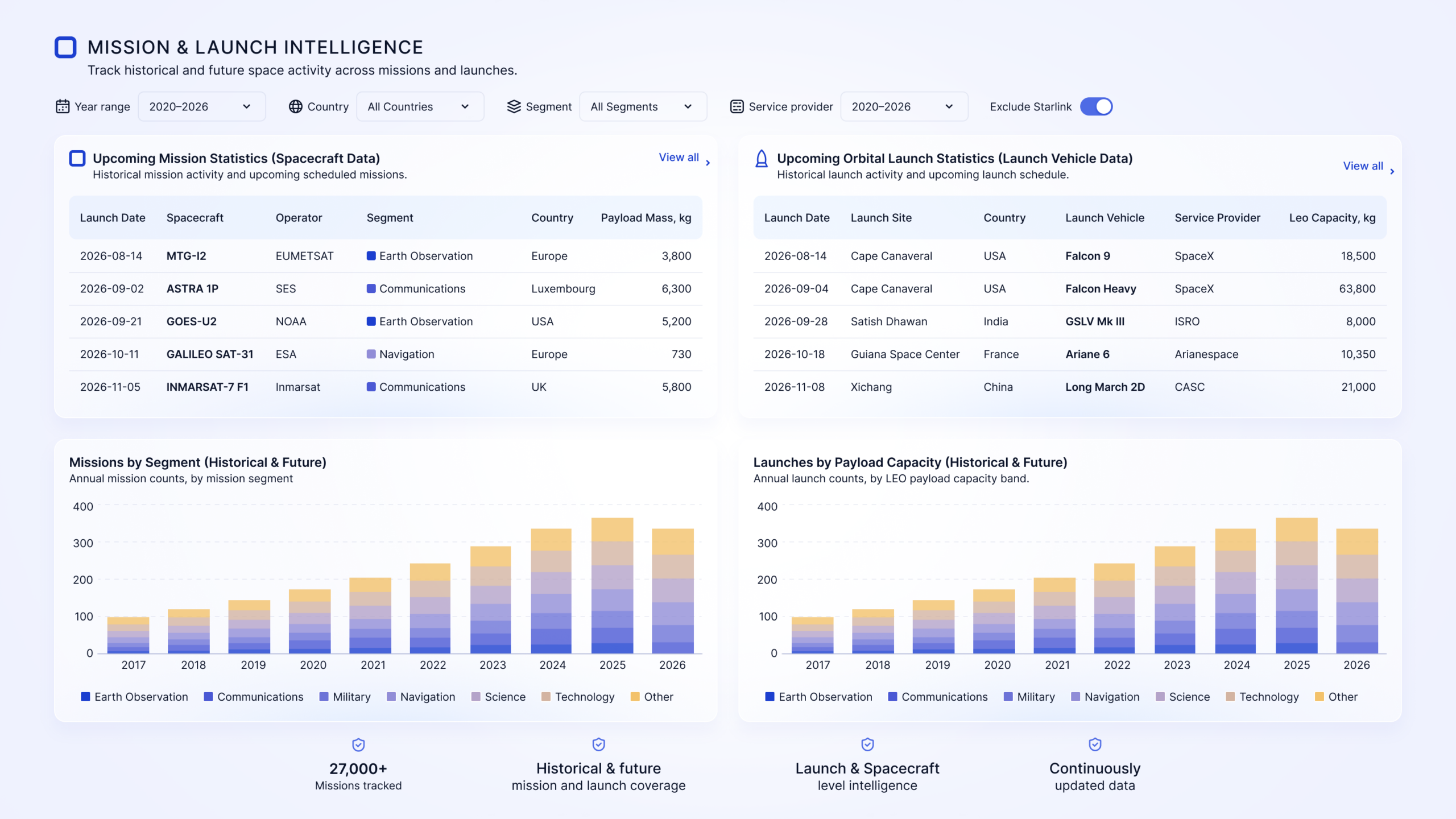
Task: Open the All Countries dropdown
Action: (420, 106)
